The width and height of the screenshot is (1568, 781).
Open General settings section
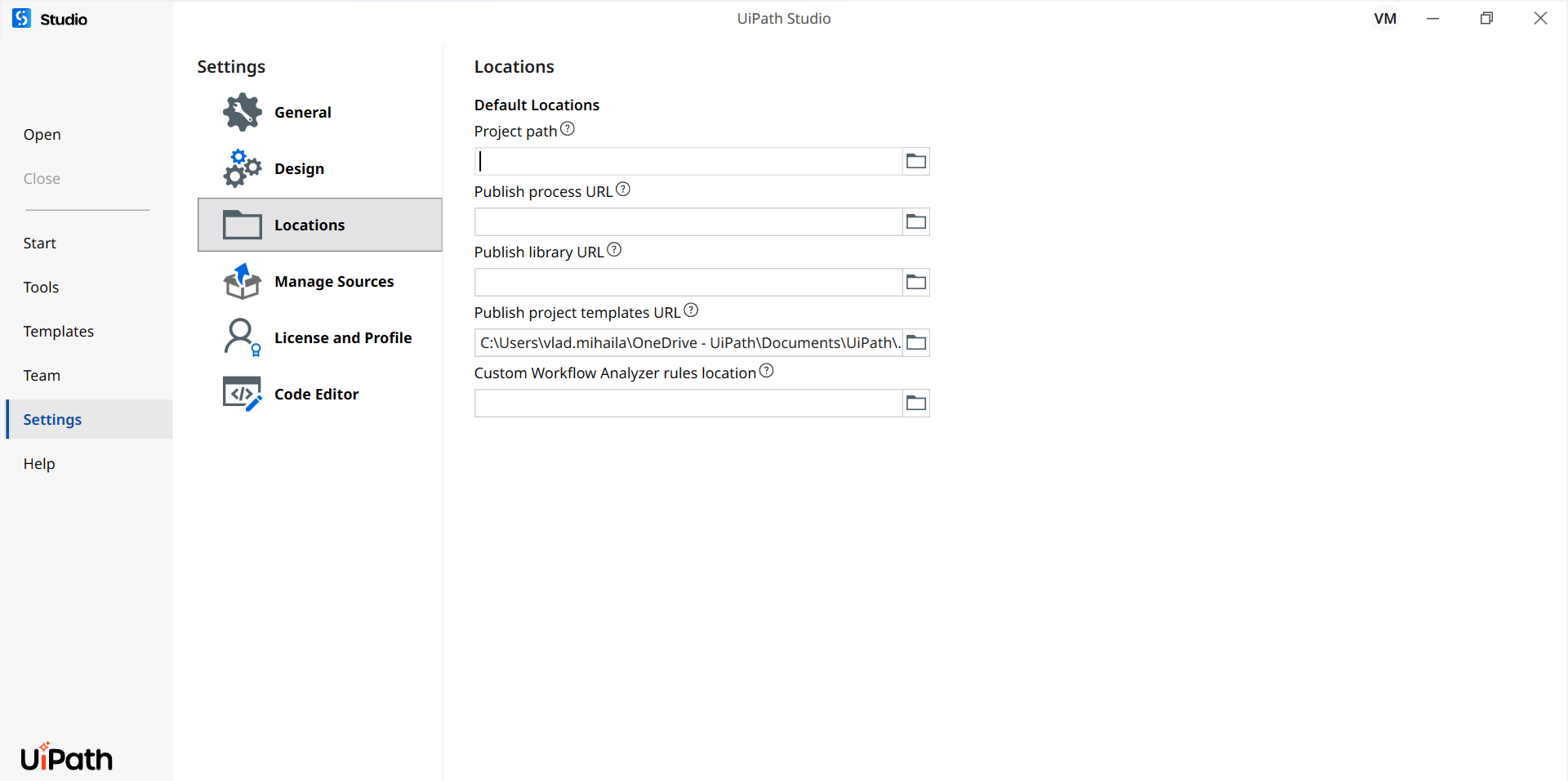(302, 113)
